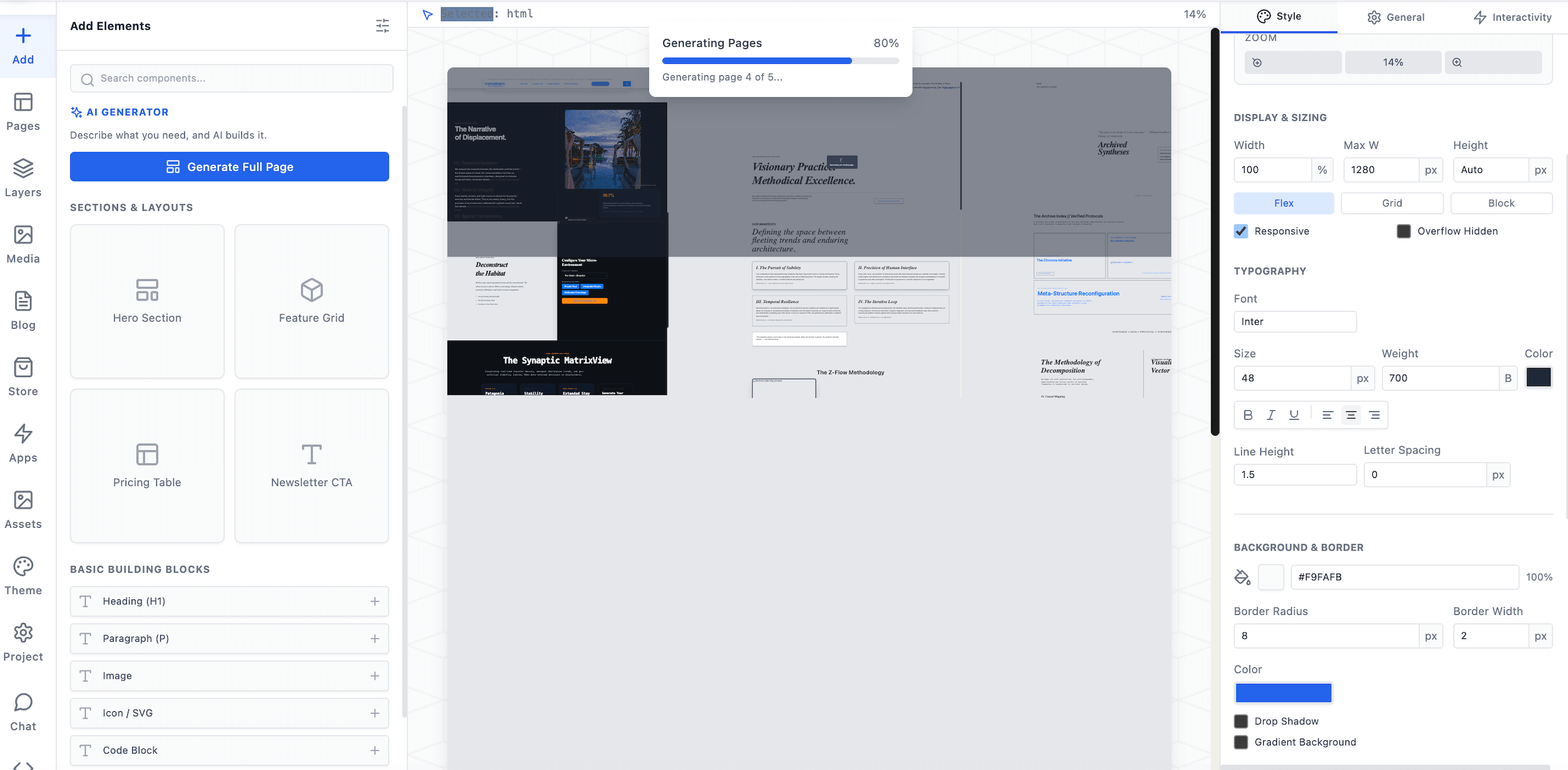The image size is (1568, 770).
Task: Expand the Heading (H1) add plus
Action: click(x=375, y=602)
